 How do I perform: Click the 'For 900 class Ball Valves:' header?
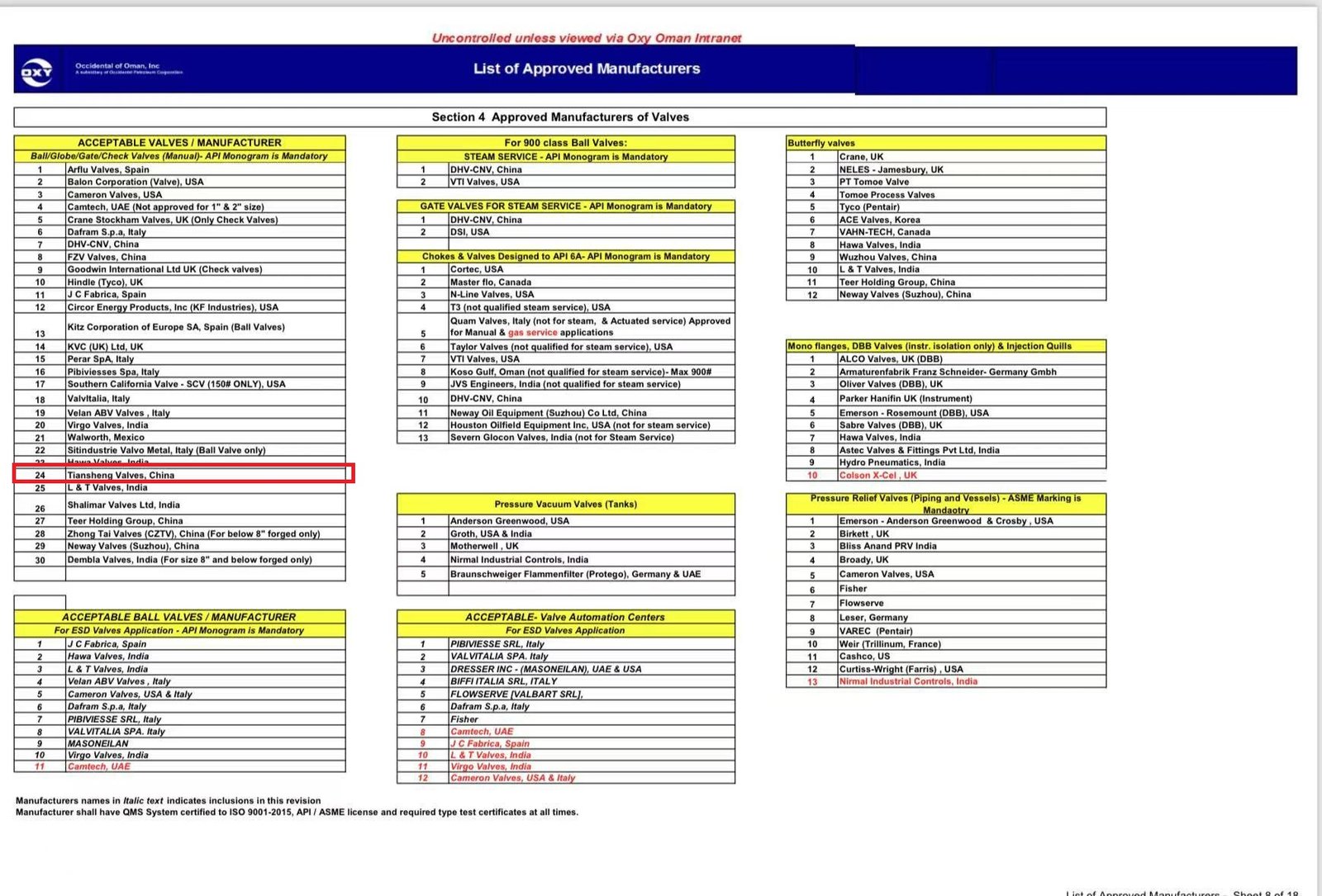coord(566,143)
